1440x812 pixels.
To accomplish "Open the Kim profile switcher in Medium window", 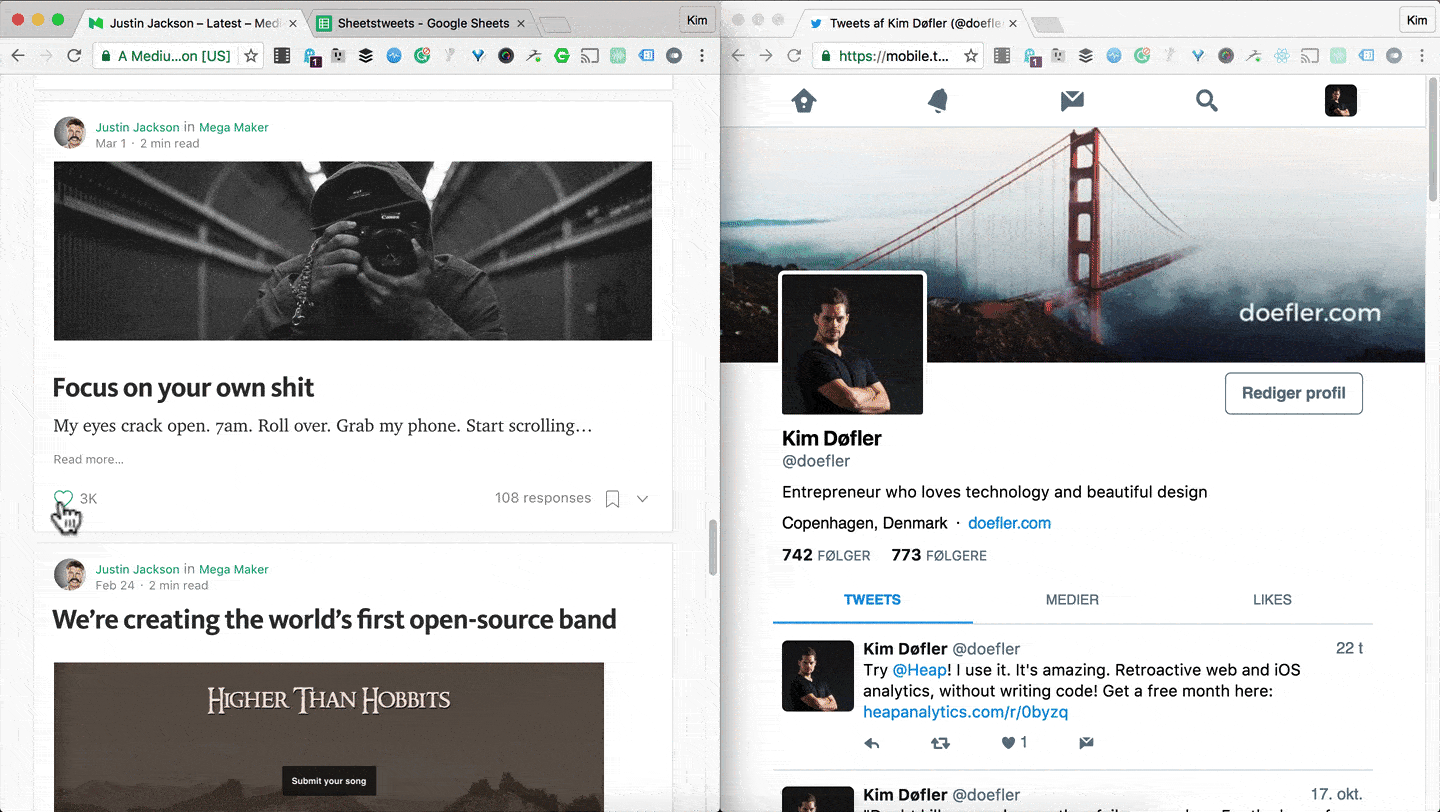I will (697, 20).
